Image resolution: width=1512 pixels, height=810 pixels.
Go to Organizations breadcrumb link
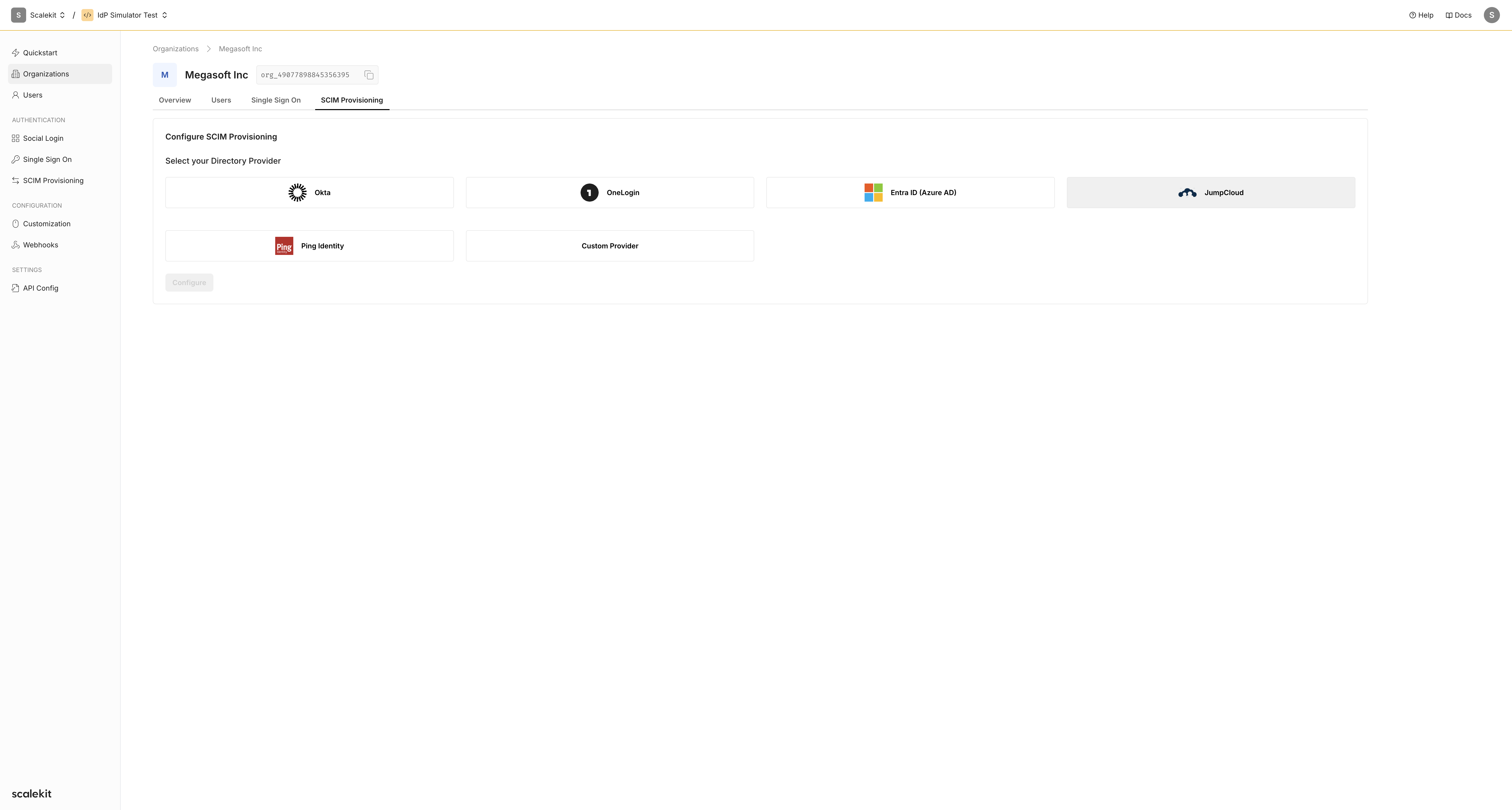pos(175,49)
